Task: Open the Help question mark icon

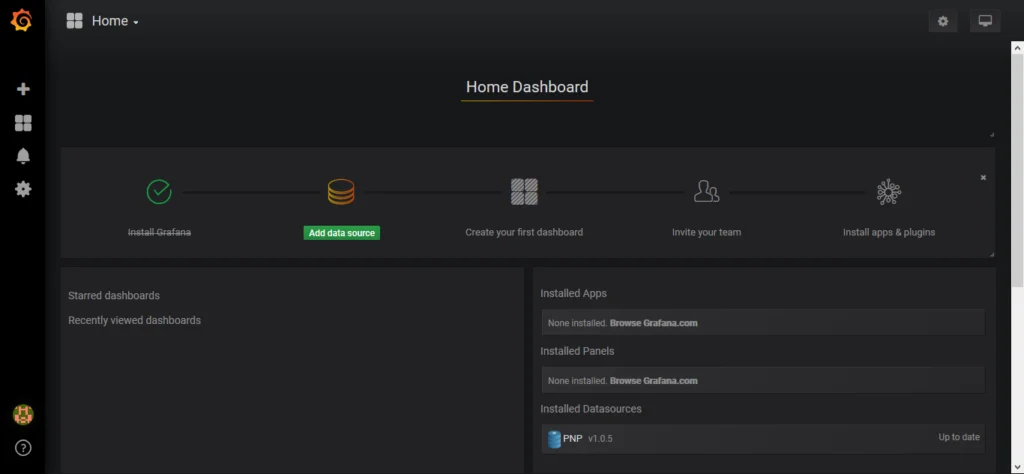Action: 23,448
